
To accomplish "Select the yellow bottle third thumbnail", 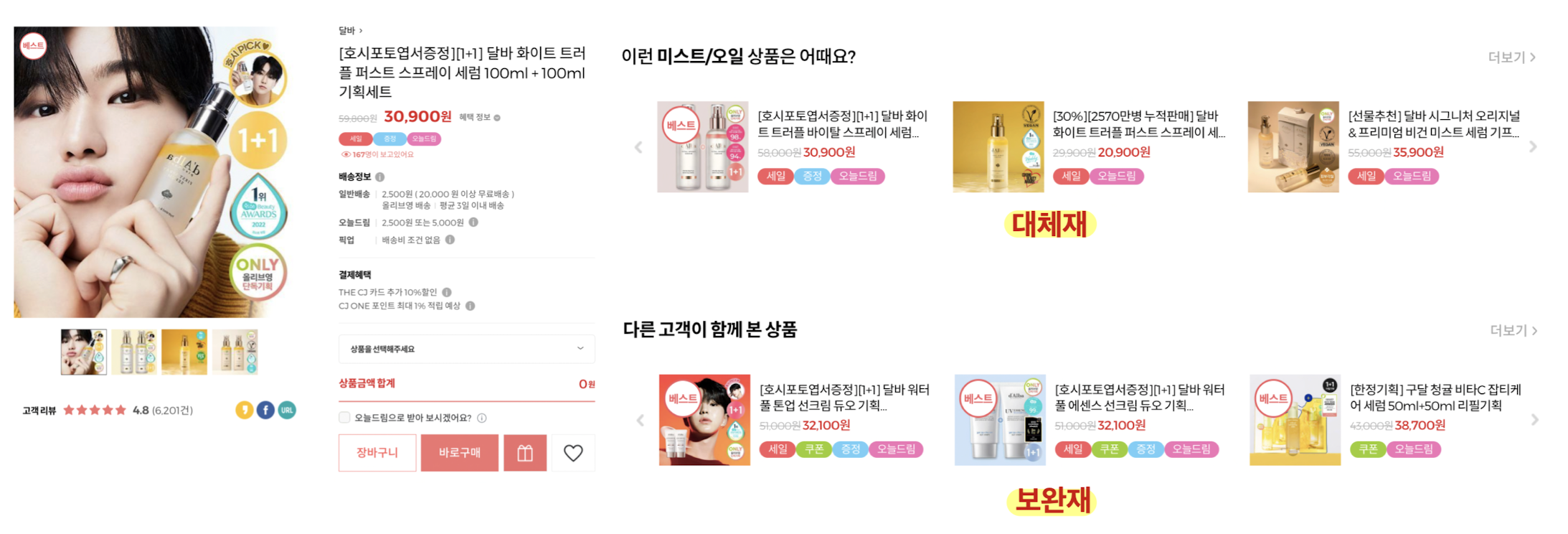I will [x=184, y=352].
